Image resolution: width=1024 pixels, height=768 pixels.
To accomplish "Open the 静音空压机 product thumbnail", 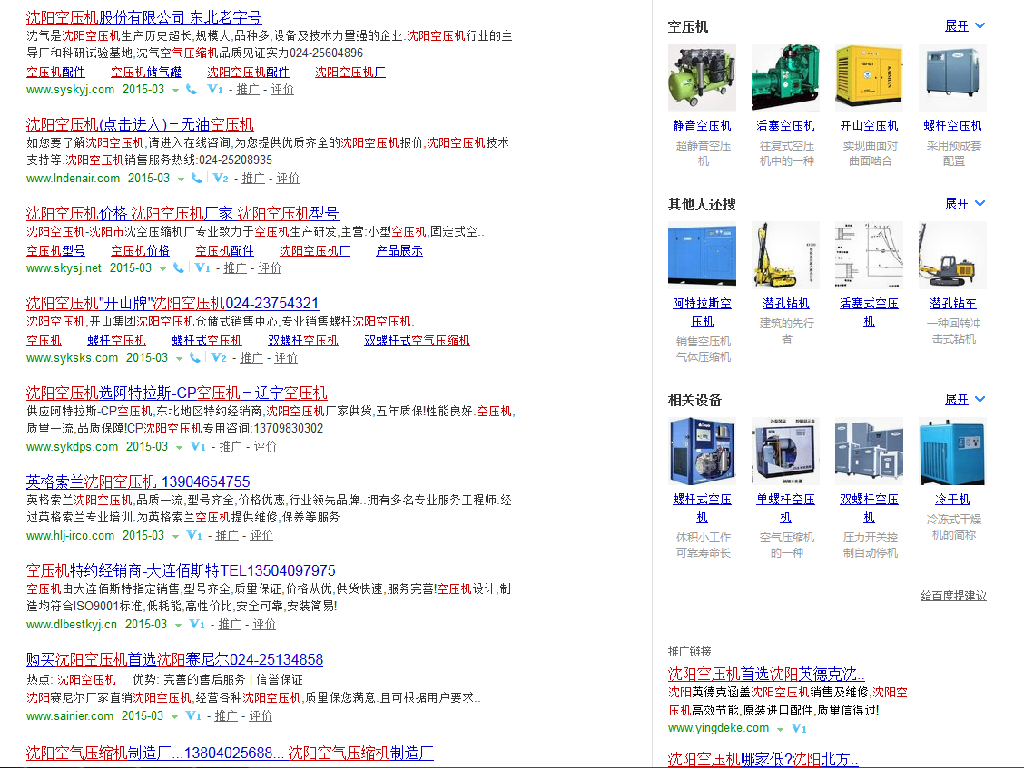I will pos(702,78).
